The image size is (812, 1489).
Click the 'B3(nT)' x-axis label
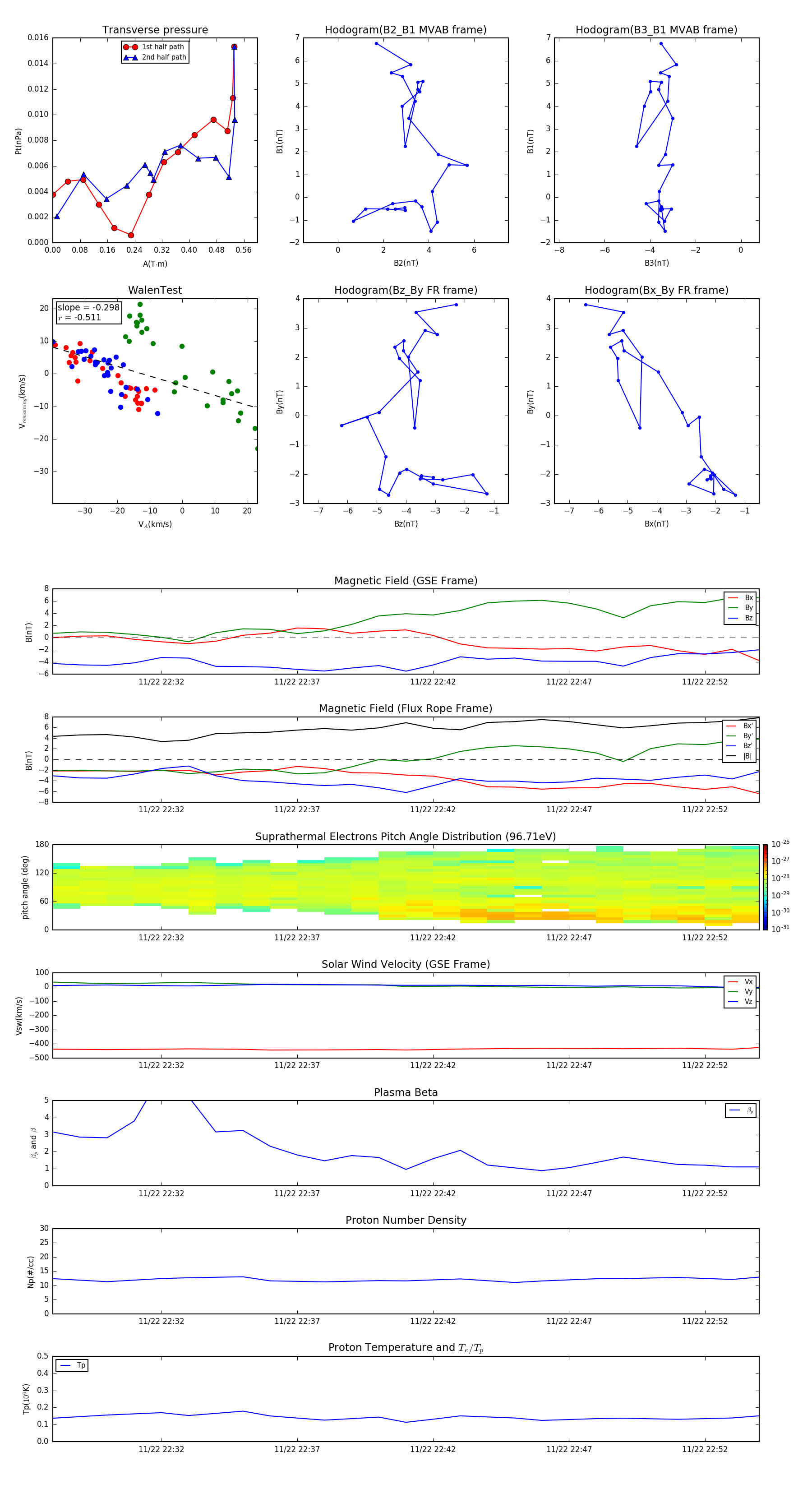(x=656, y=263)
